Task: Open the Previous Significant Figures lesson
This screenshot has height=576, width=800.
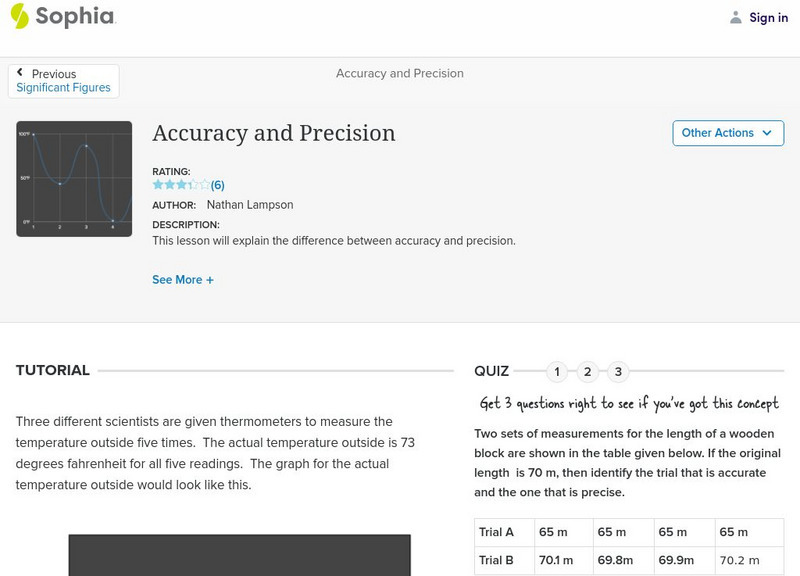Action: (x=63, y=87)
